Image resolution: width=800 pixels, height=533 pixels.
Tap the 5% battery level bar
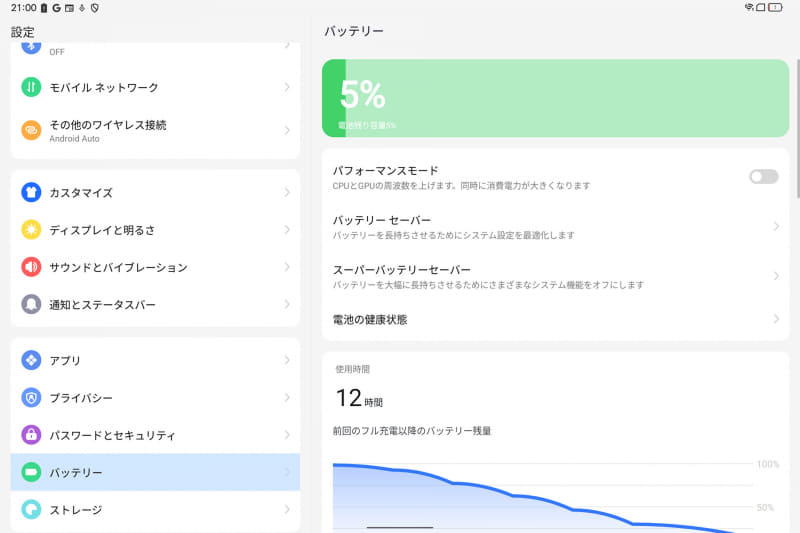[556, 98]
